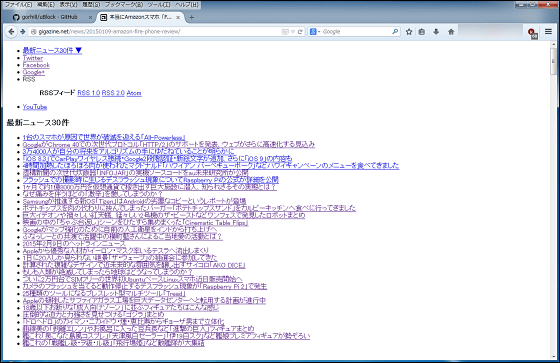Open the URL history dropdown arrow
The width and height of the screenshot is (560, 363).
[x=293, y=32]
